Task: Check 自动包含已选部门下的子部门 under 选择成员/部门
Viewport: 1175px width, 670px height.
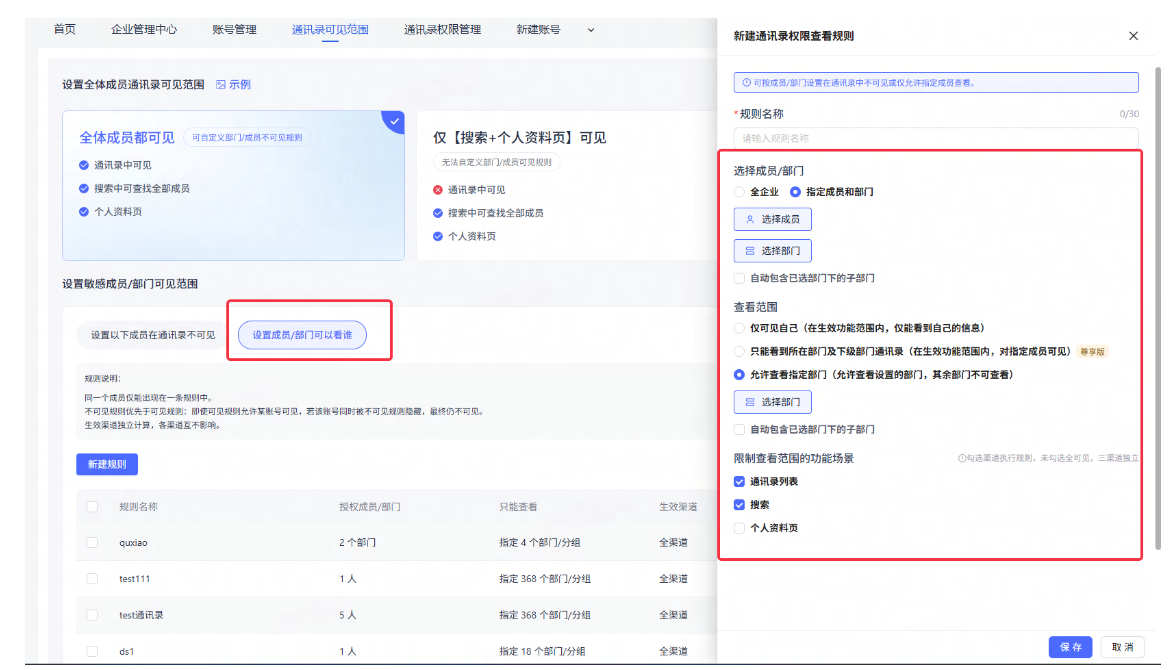Action: click(x=740, y=278)
